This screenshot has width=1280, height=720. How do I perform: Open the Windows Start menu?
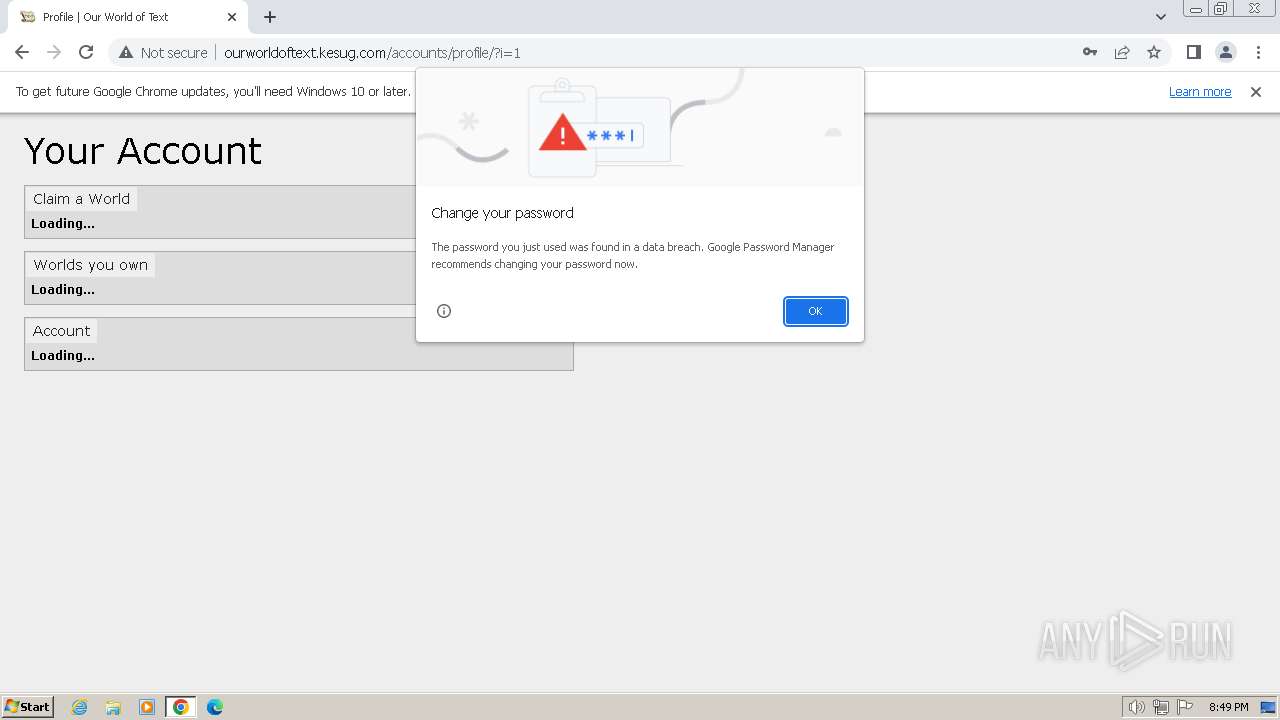pyautogui.click(x=28, y=706)
